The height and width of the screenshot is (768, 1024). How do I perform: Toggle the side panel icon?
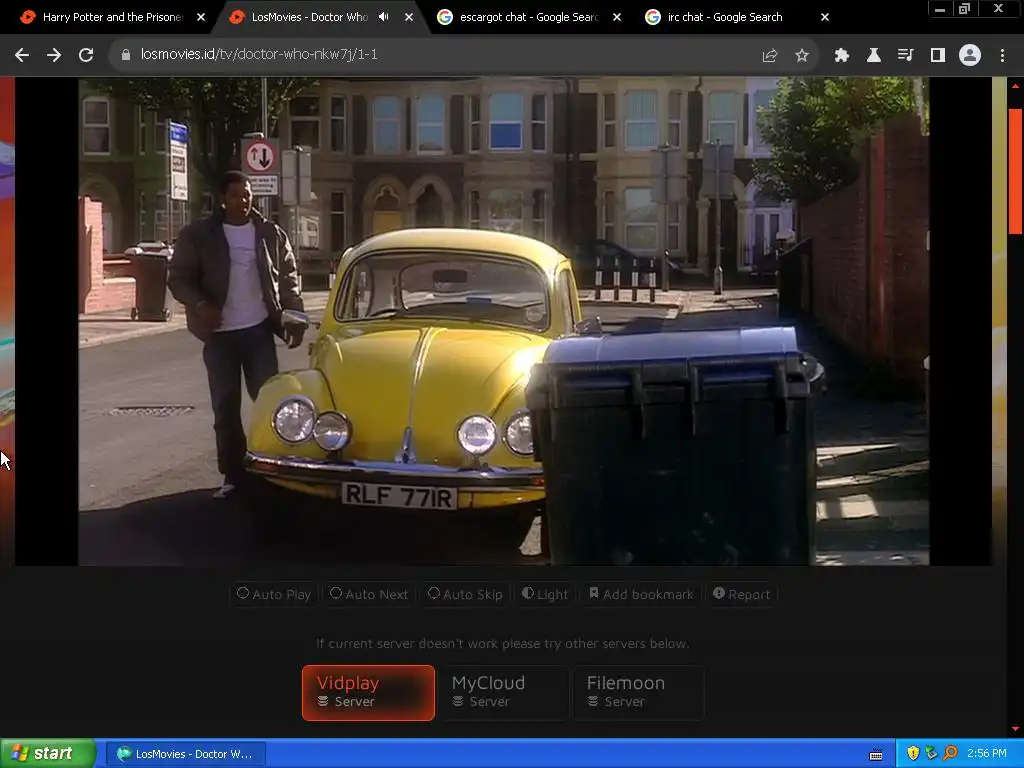[x=938, y=56]
